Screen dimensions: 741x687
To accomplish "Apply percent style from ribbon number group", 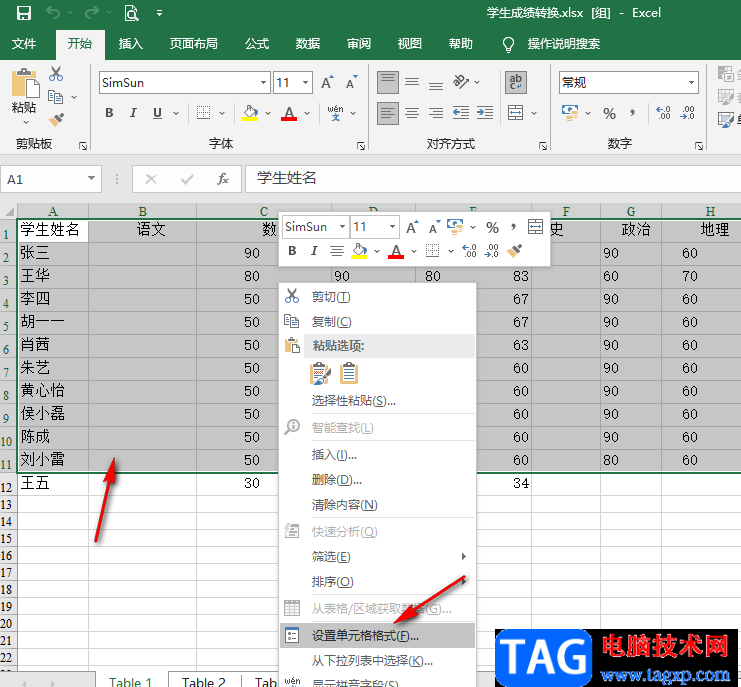I will (609, 113).
